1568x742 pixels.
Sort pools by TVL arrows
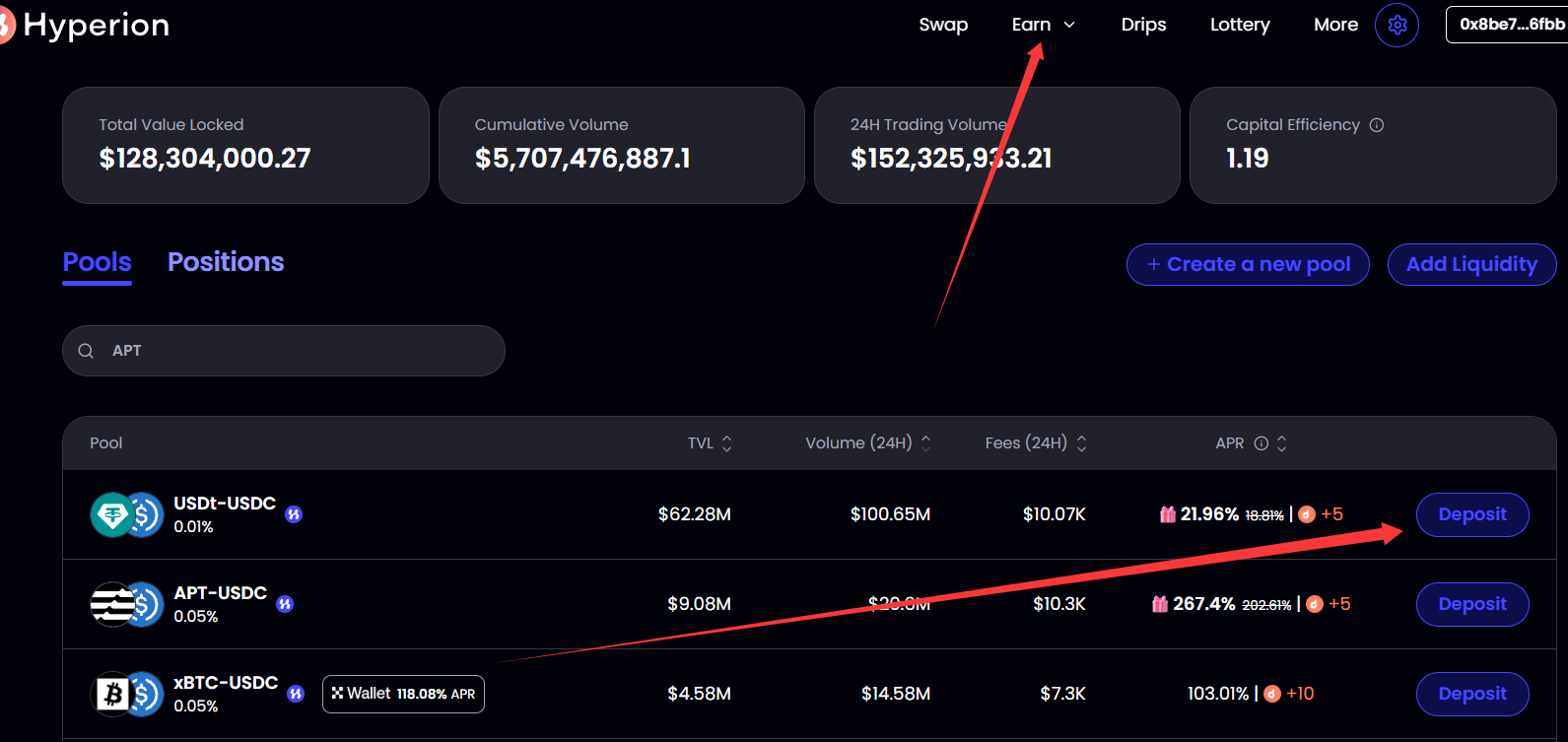[727, 443]
